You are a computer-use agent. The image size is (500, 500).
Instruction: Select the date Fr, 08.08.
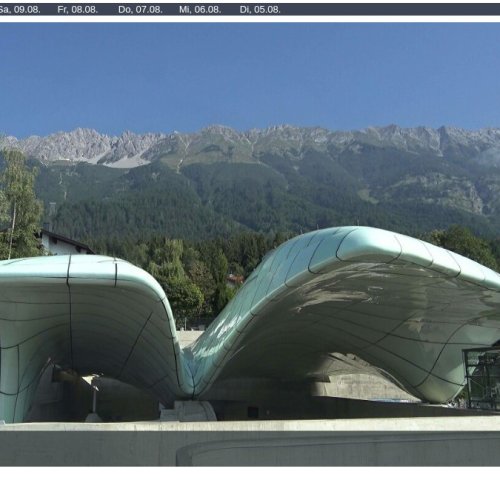tap(77, 10)
